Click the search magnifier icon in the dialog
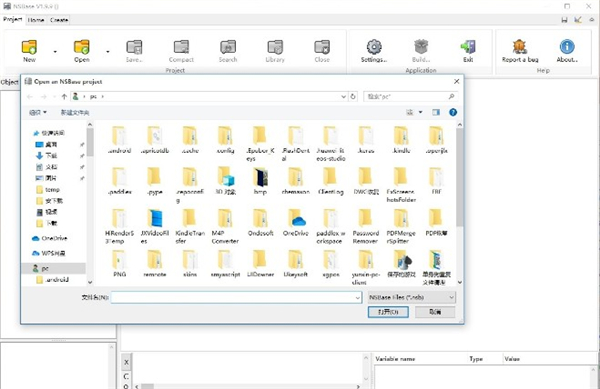600x389 pixels. click(452, 96)
